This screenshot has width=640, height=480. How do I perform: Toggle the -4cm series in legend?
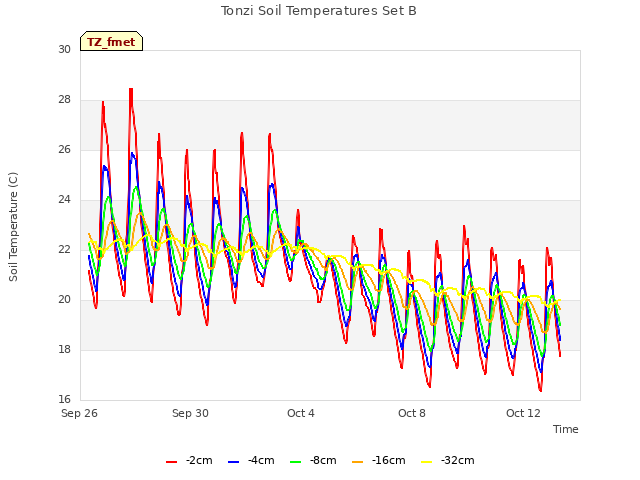pos(251,461)
